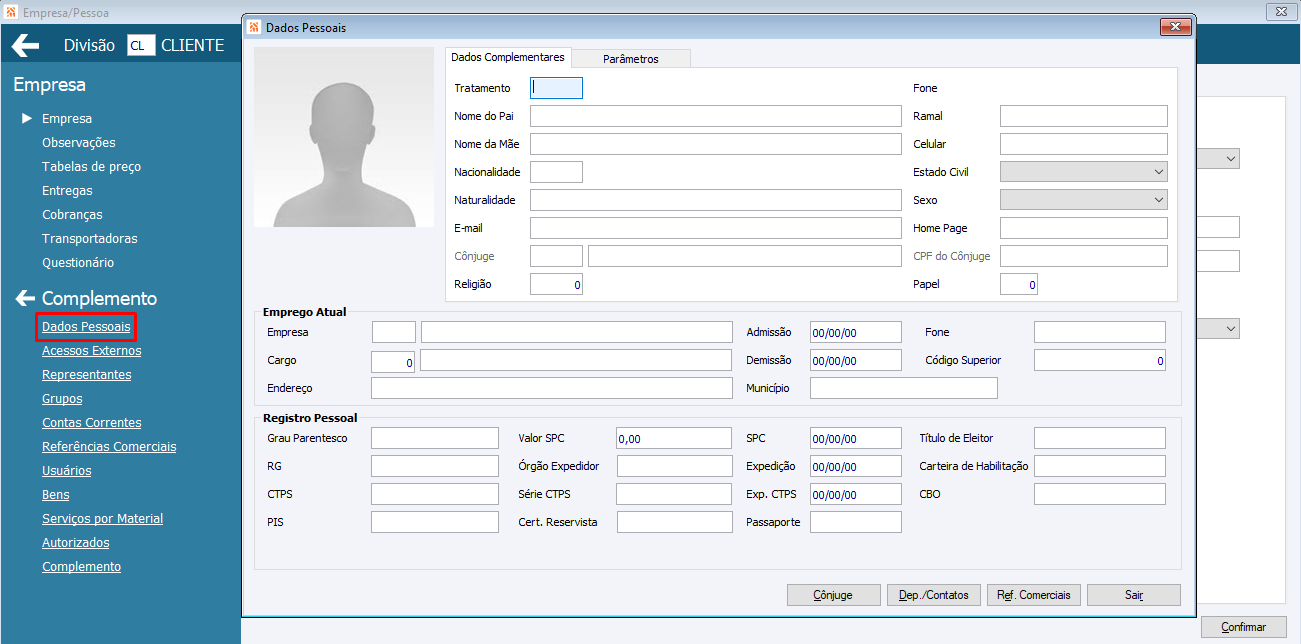Click the Celular field
1301x644 pixels.
pyautogui.click(x=1084, y=144)
